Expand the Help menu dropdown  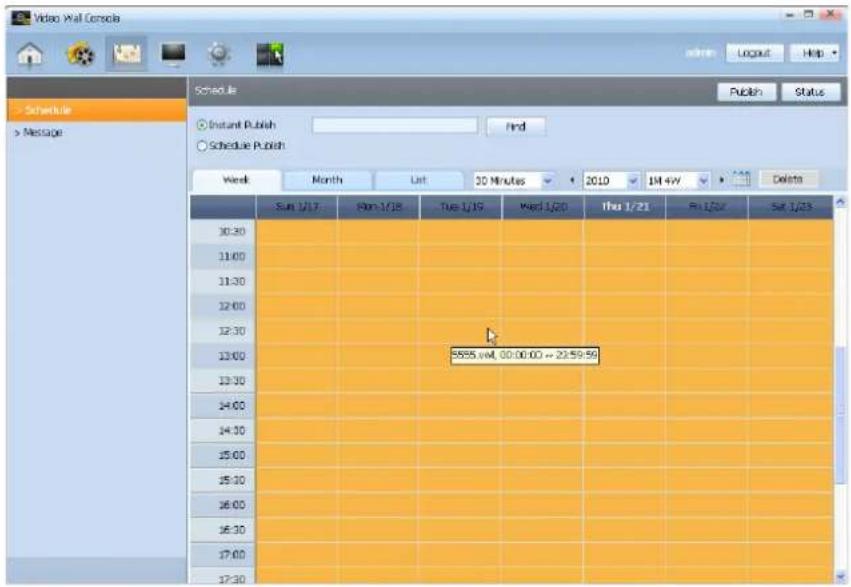click(x=815, y=53)
